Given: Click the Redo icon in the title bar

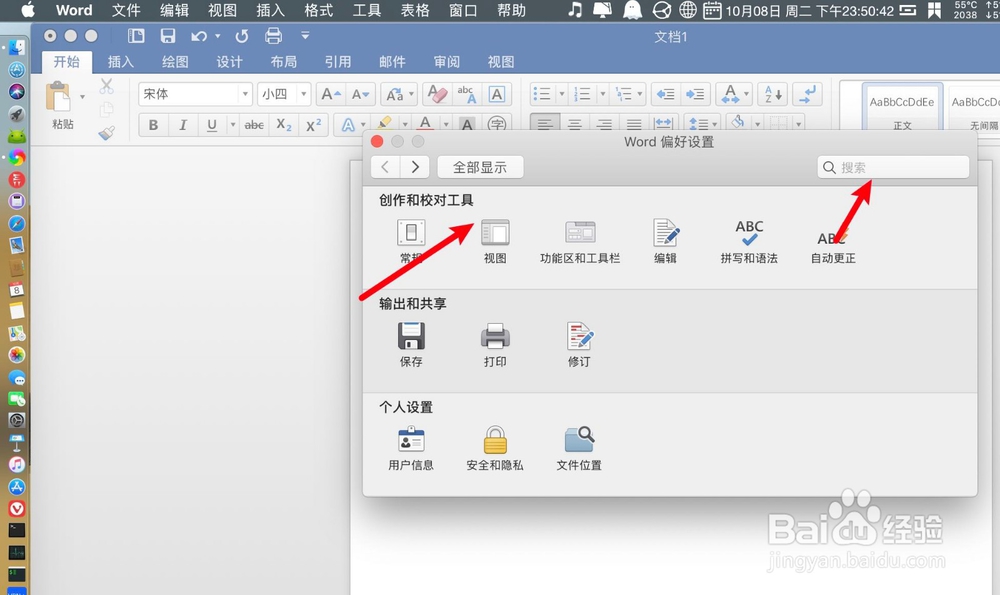Looking at the screenshot, I should click(242, 36).
